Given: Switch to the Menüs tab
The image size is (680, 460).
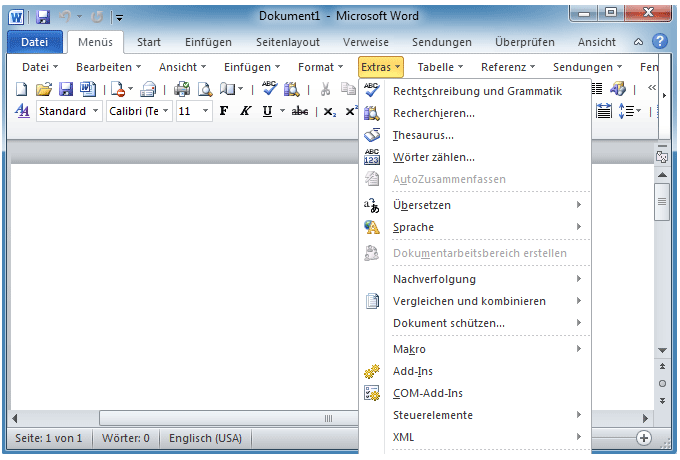Looking at the screenshot, I should [95, 42].
